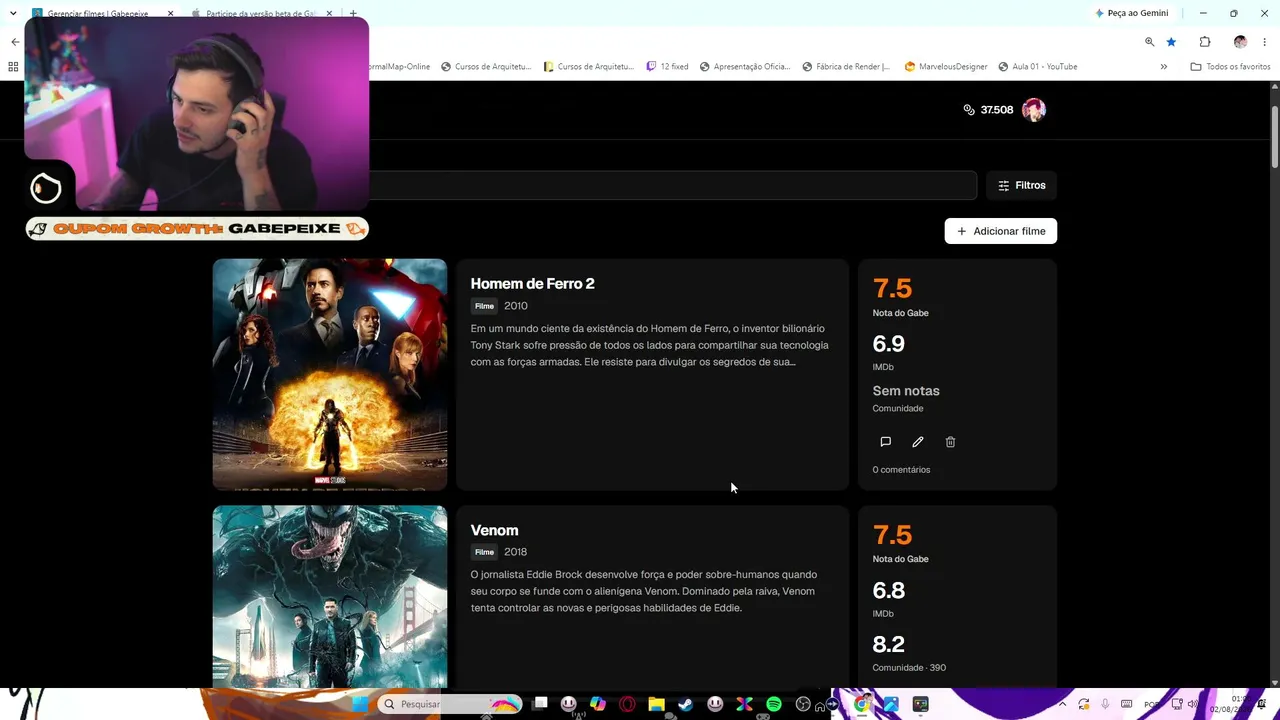Viewport: 1280px width, 720px height.
Task: Click the 2018 year of Venom
Action: pyautogui.click(x=516, y=552)
